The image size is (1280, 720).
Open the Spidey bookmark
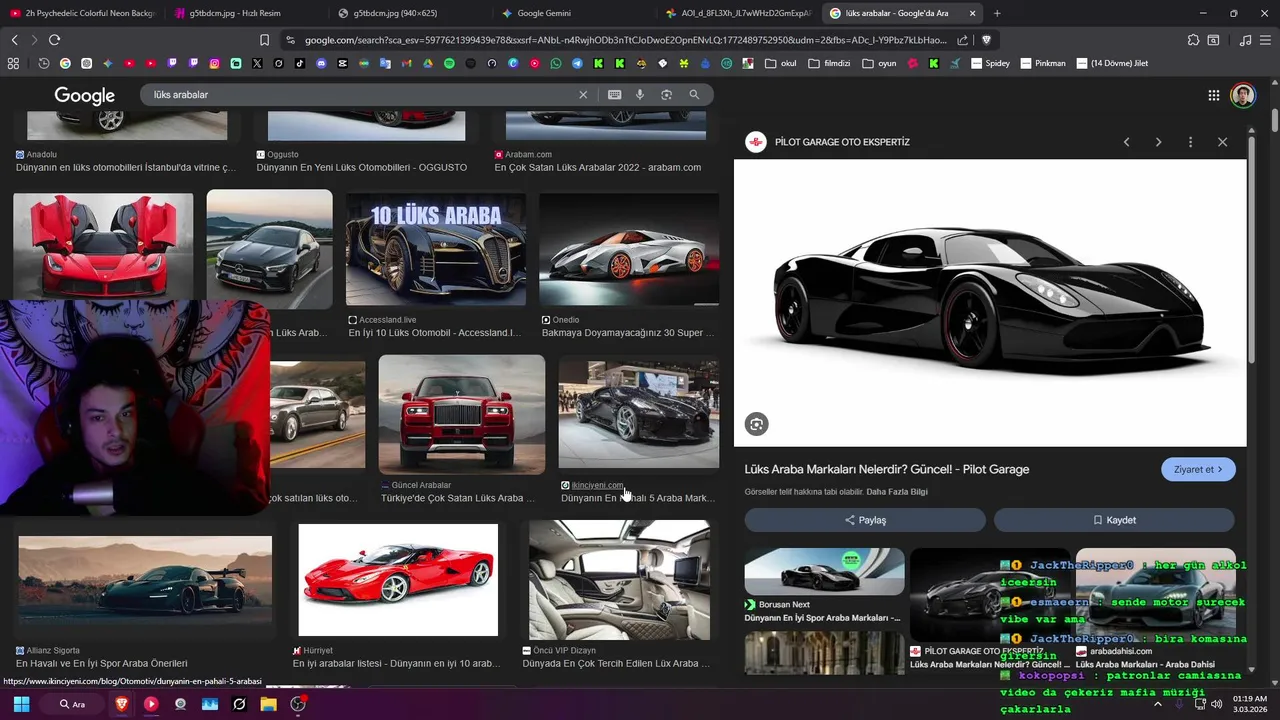click(x=990, y=63)
